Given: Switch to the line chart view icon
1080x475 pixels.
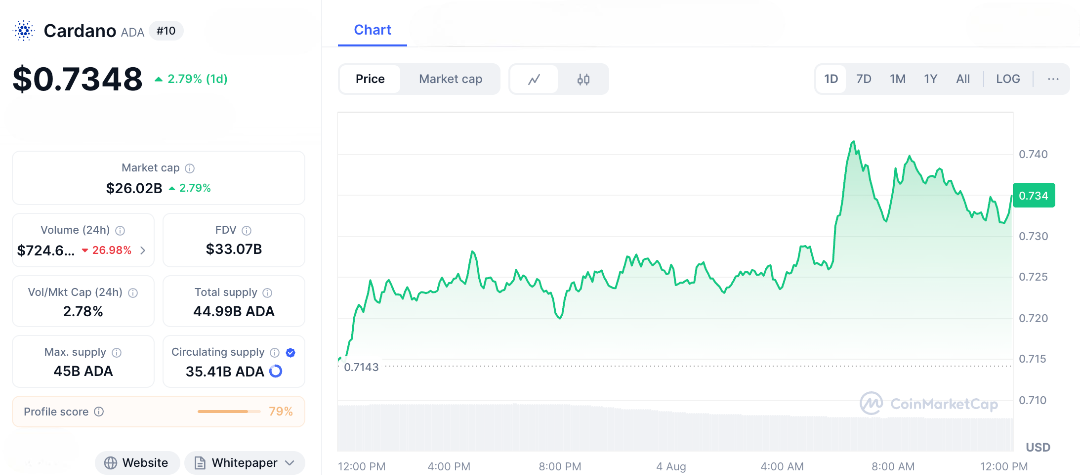Looking at the screenshot, I should tap(535, 79).
